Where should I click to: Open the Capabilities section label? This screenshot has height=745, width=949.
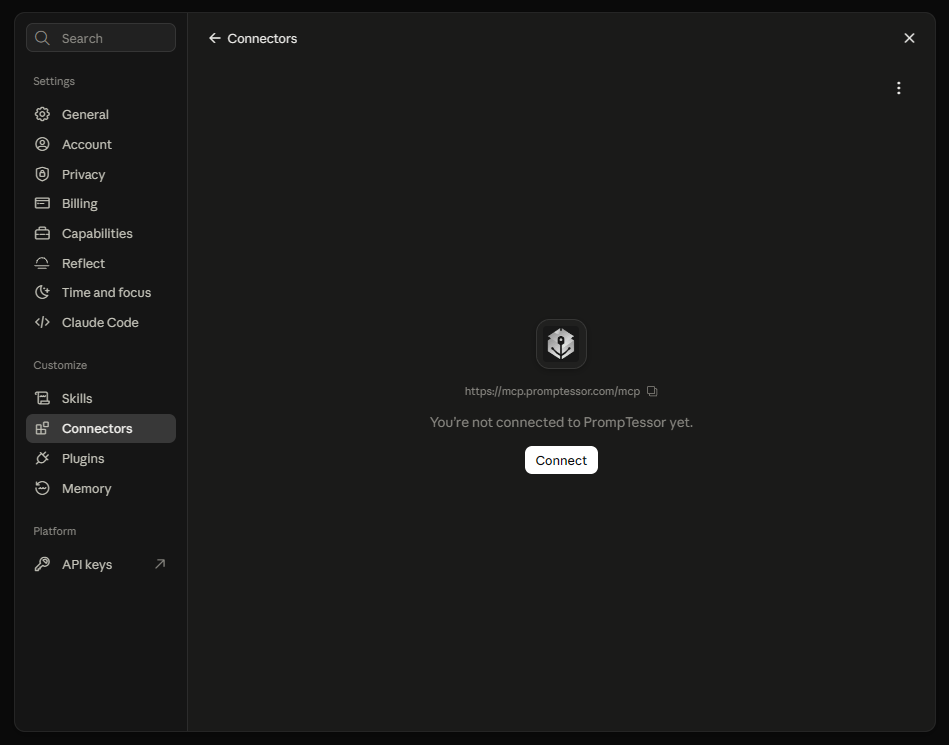point(97,234)
